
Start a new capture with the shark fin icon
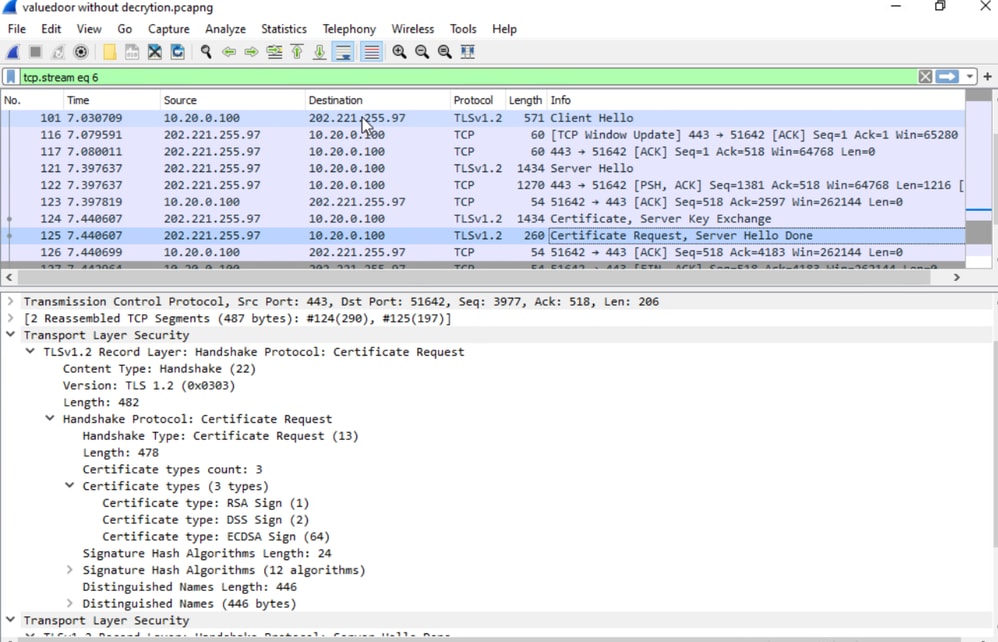pos(13,52)
